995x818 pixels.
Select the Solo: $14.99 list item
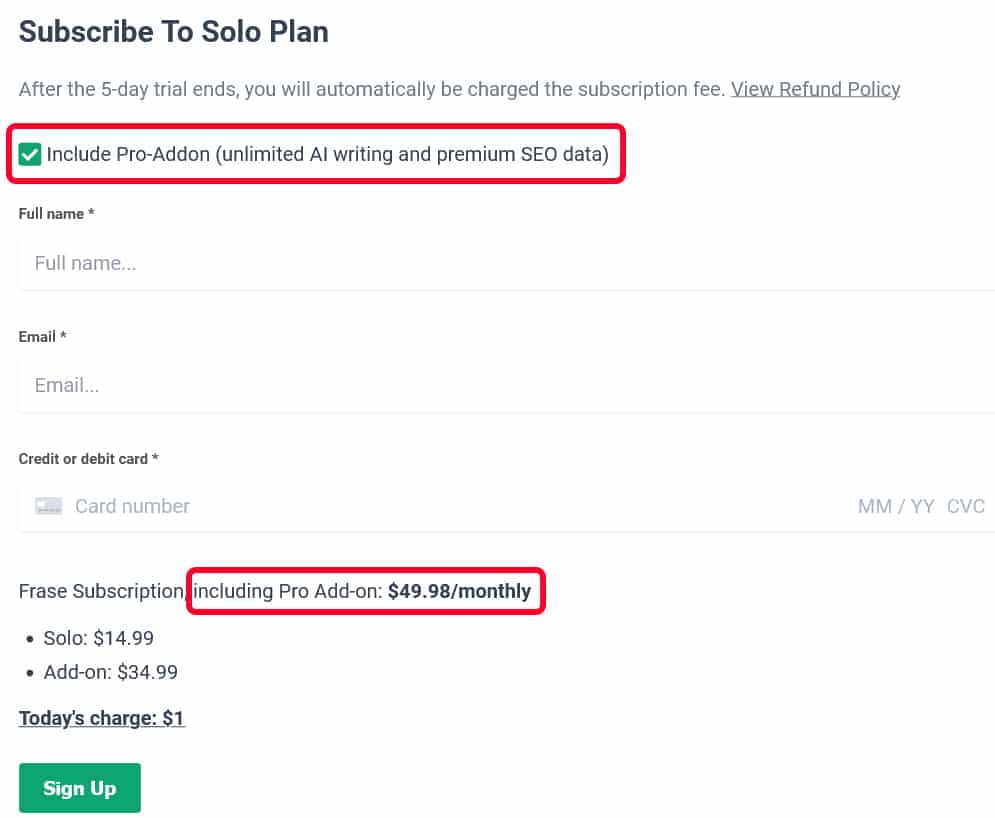(98, 638)
